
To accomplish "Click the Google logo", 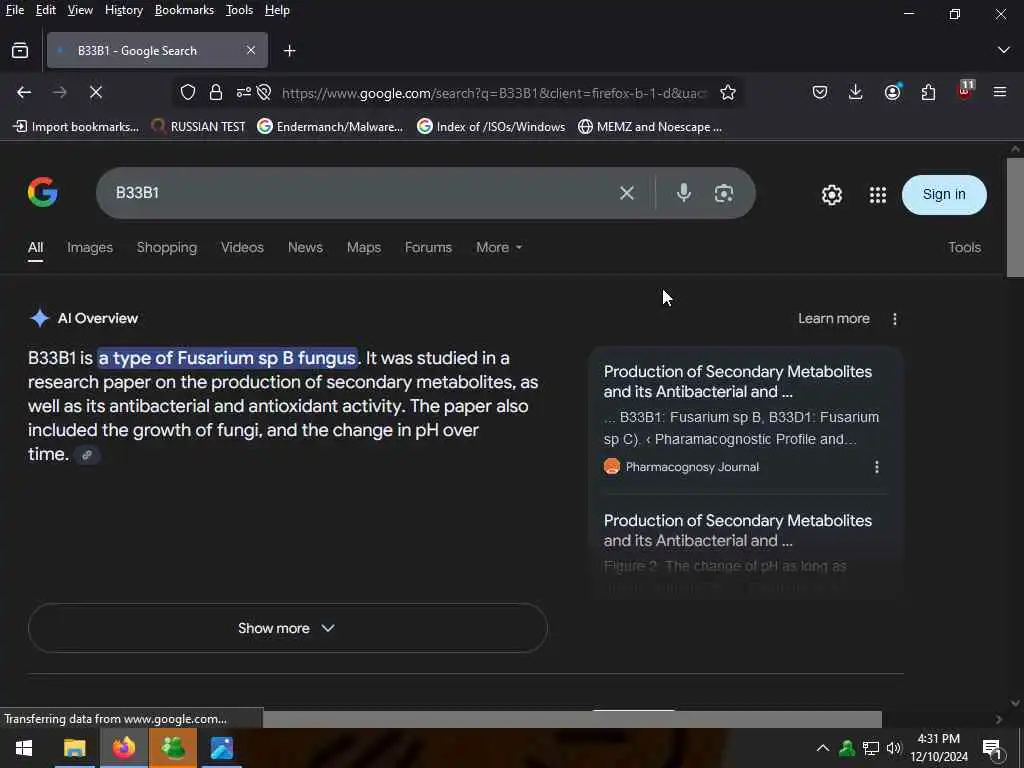I will click(42, 192).
